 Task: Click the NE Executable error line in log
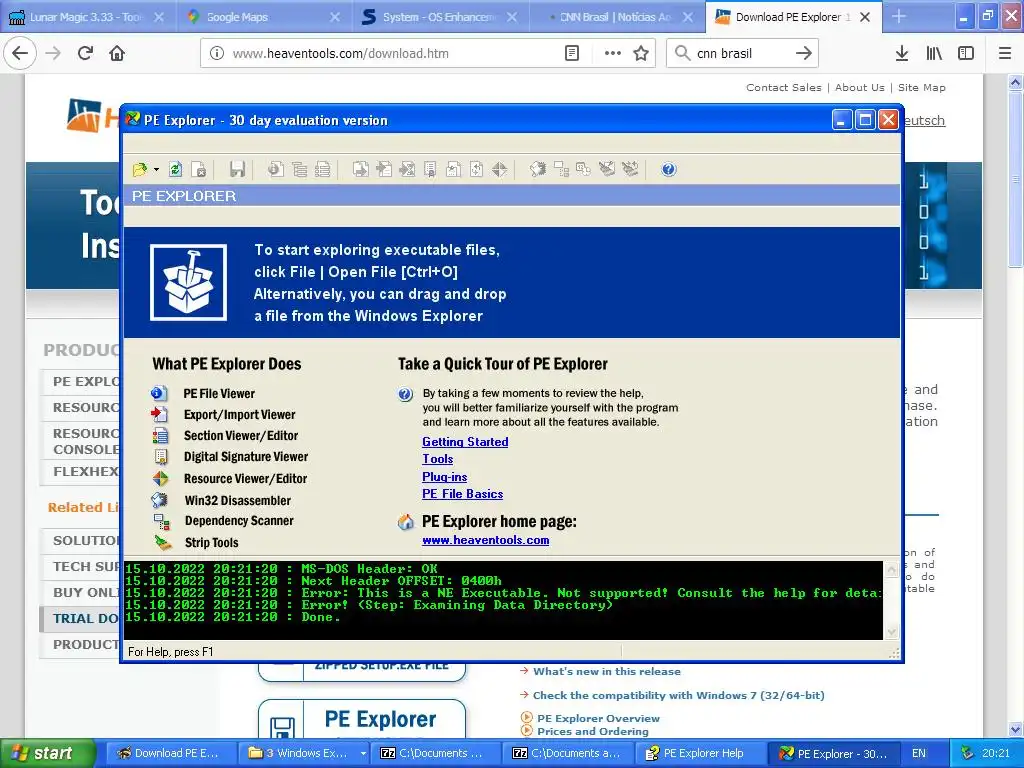coord(503,593)
